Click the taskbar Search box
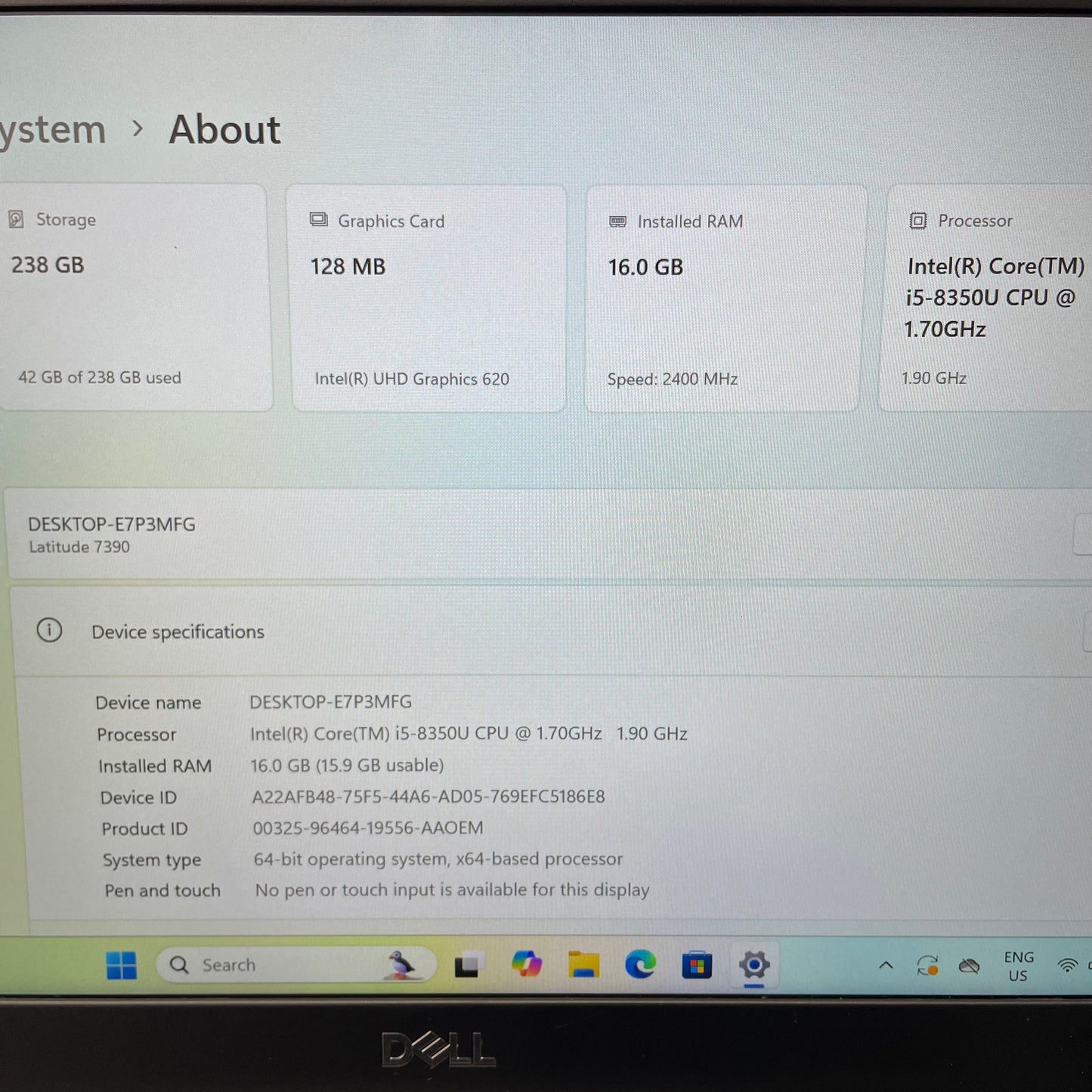The image size is (1092, 1092). coord(295,965)
